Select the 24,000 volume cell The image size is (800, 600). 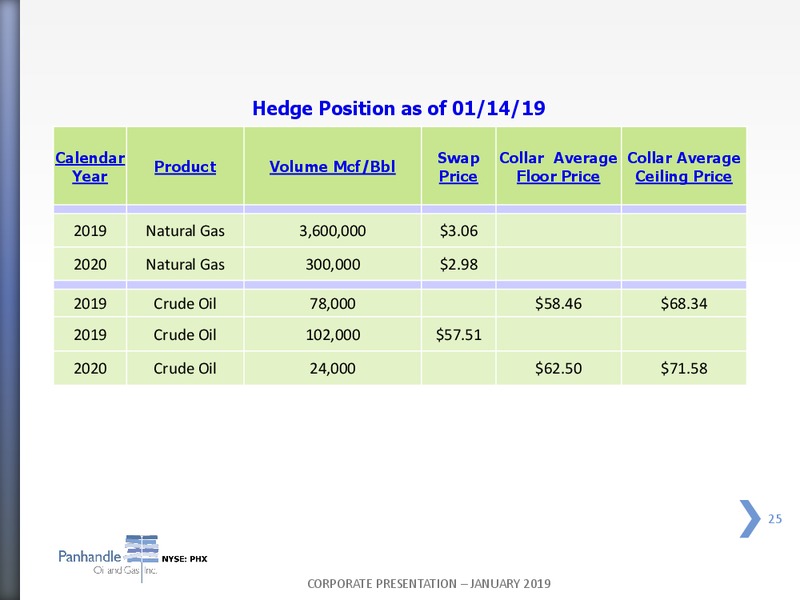(x=333, y=368)
